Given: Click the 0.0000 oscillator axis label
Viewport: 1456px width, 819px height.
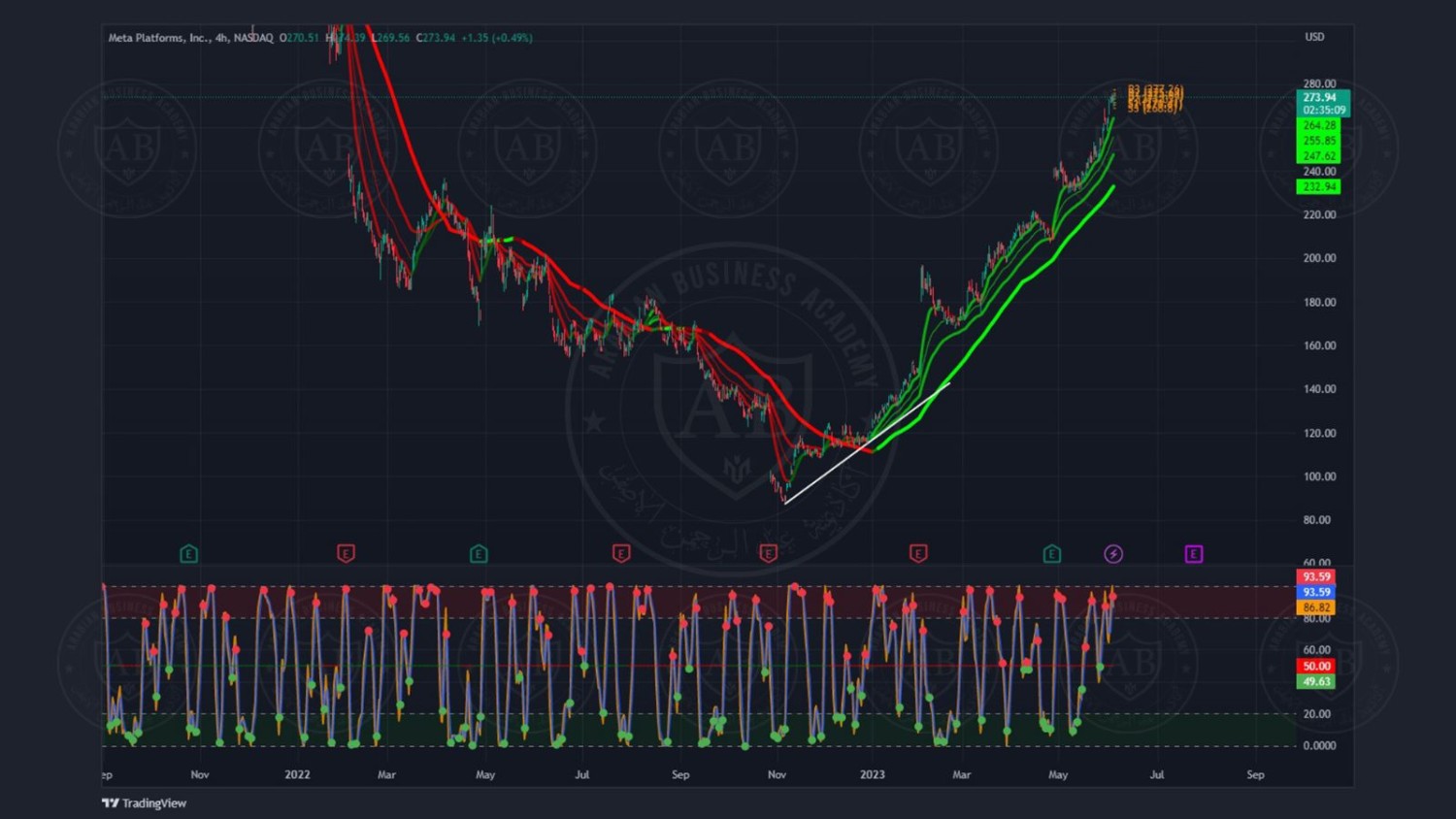Looking at the screenshot, I should [x=1319, y=745].
